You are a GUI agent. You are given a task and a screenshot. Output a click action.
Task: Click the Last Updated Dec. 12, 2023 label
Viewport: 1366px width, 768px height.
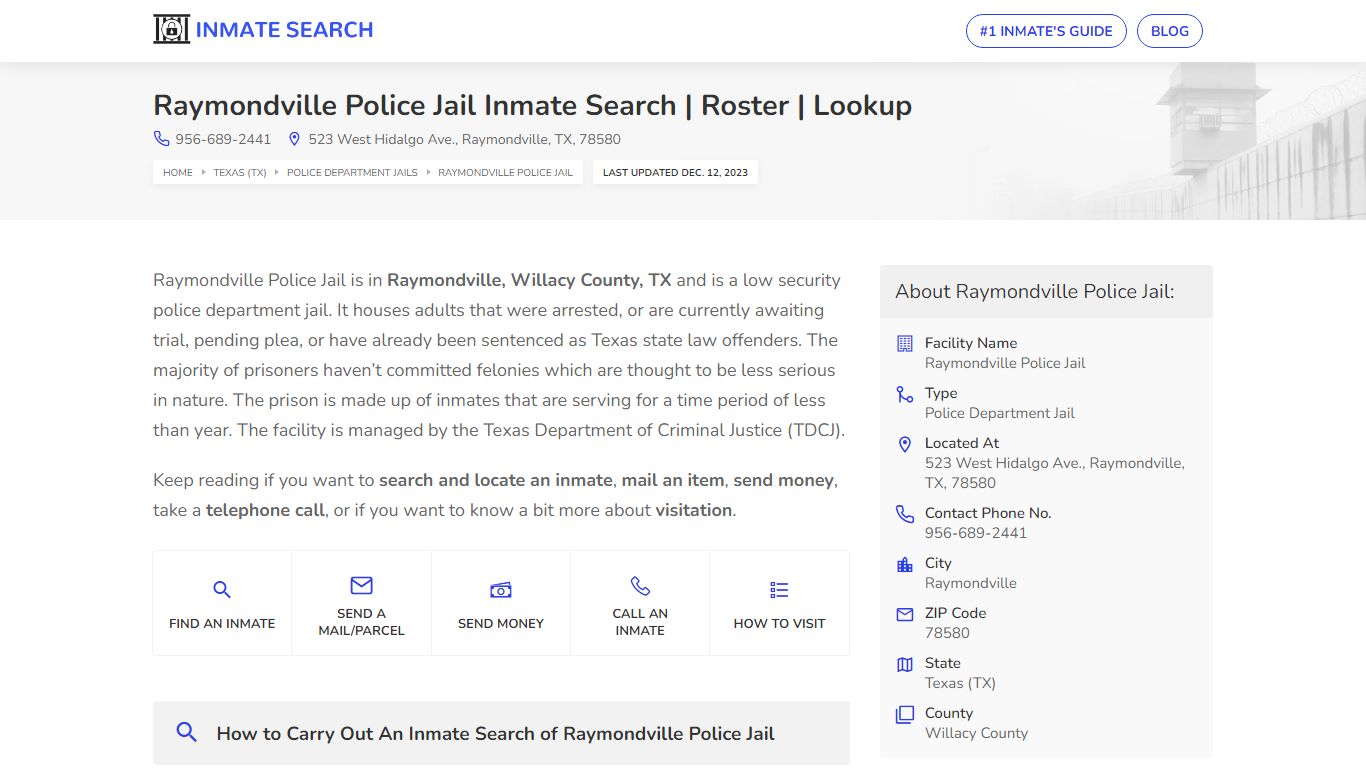tap(675, 172)
